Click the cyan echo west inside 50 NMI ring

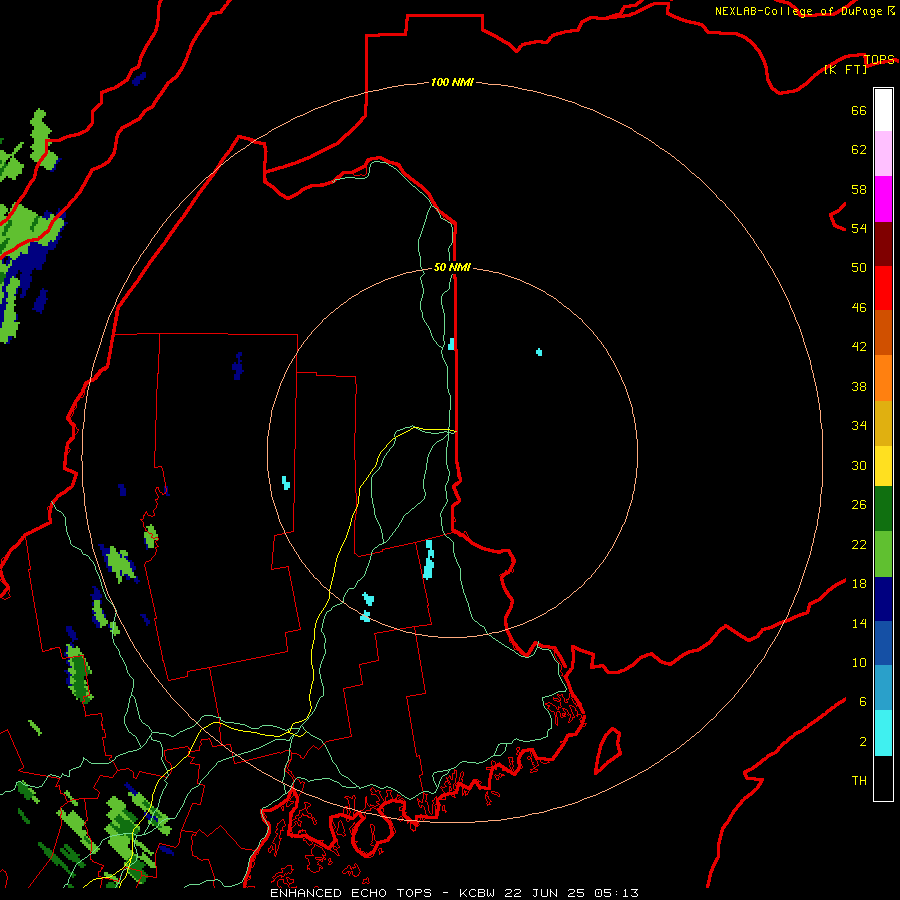(x=286, y=483)
